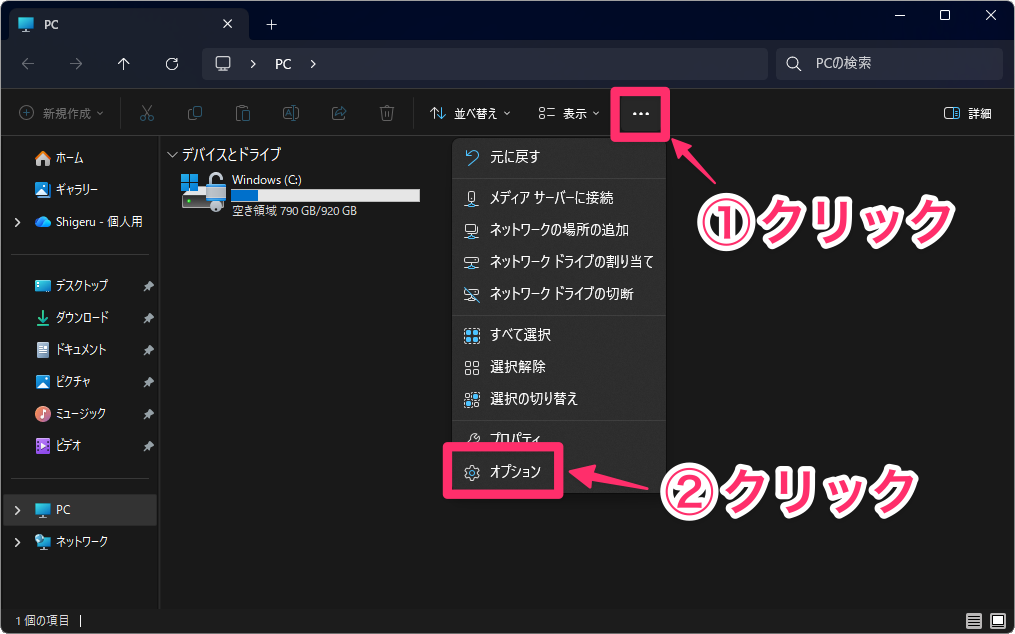This screenshot has height=634, width=1015.
Task: Click the Up arrow navigation icon
Action: (x=124, y=64)
